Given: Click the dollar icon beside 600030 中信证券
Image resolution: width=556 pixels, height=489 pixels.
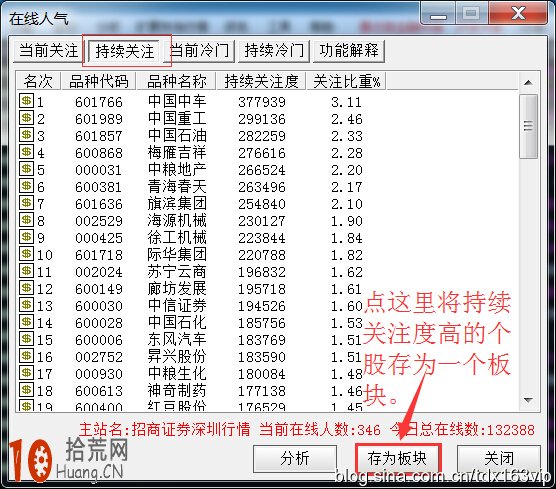Looking at the screenshot, I should click(x=26, y=305).
